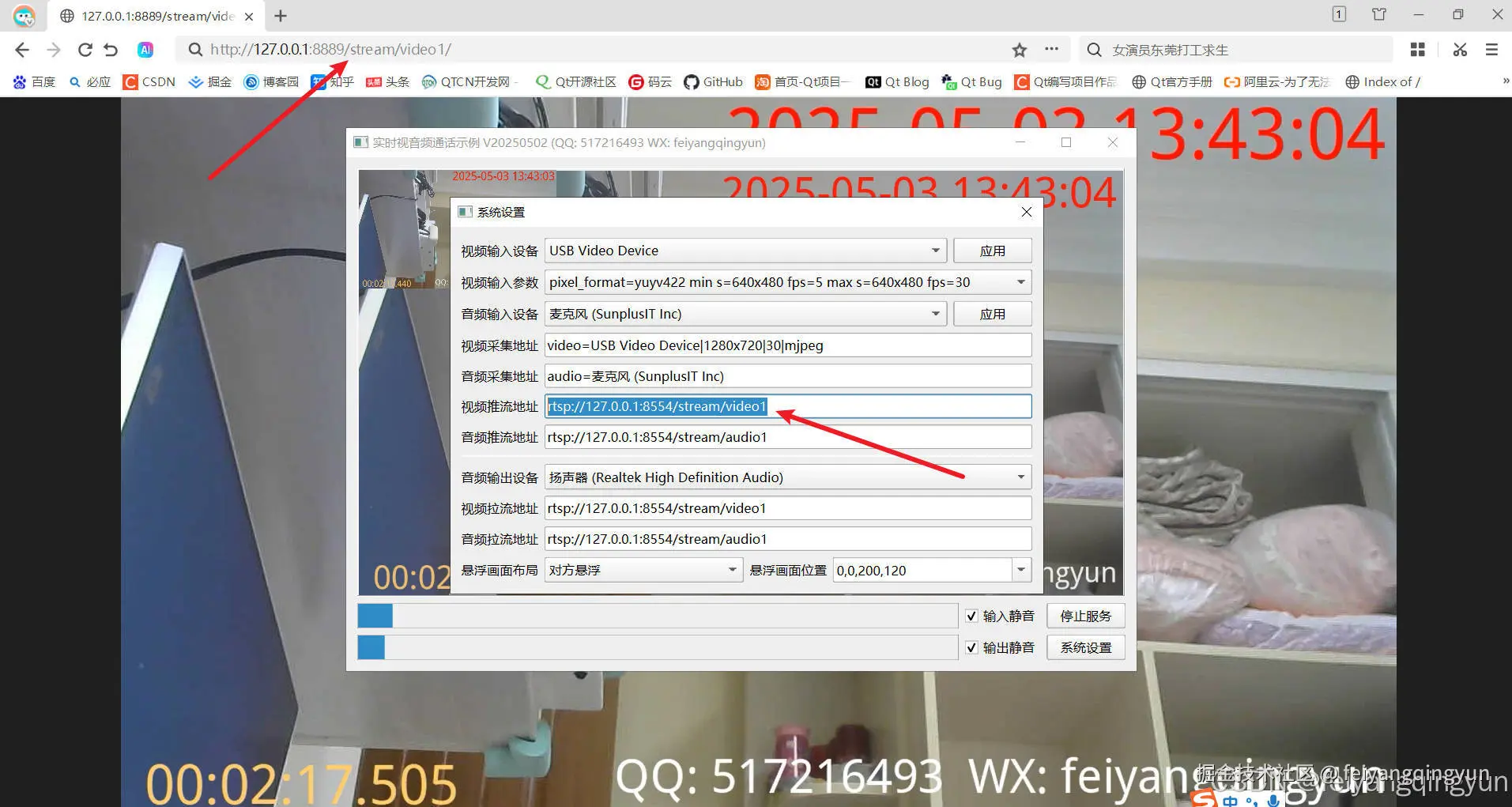
Task: Click the AI assistant icon in the toolbar
Action: (x=145, y=49)
